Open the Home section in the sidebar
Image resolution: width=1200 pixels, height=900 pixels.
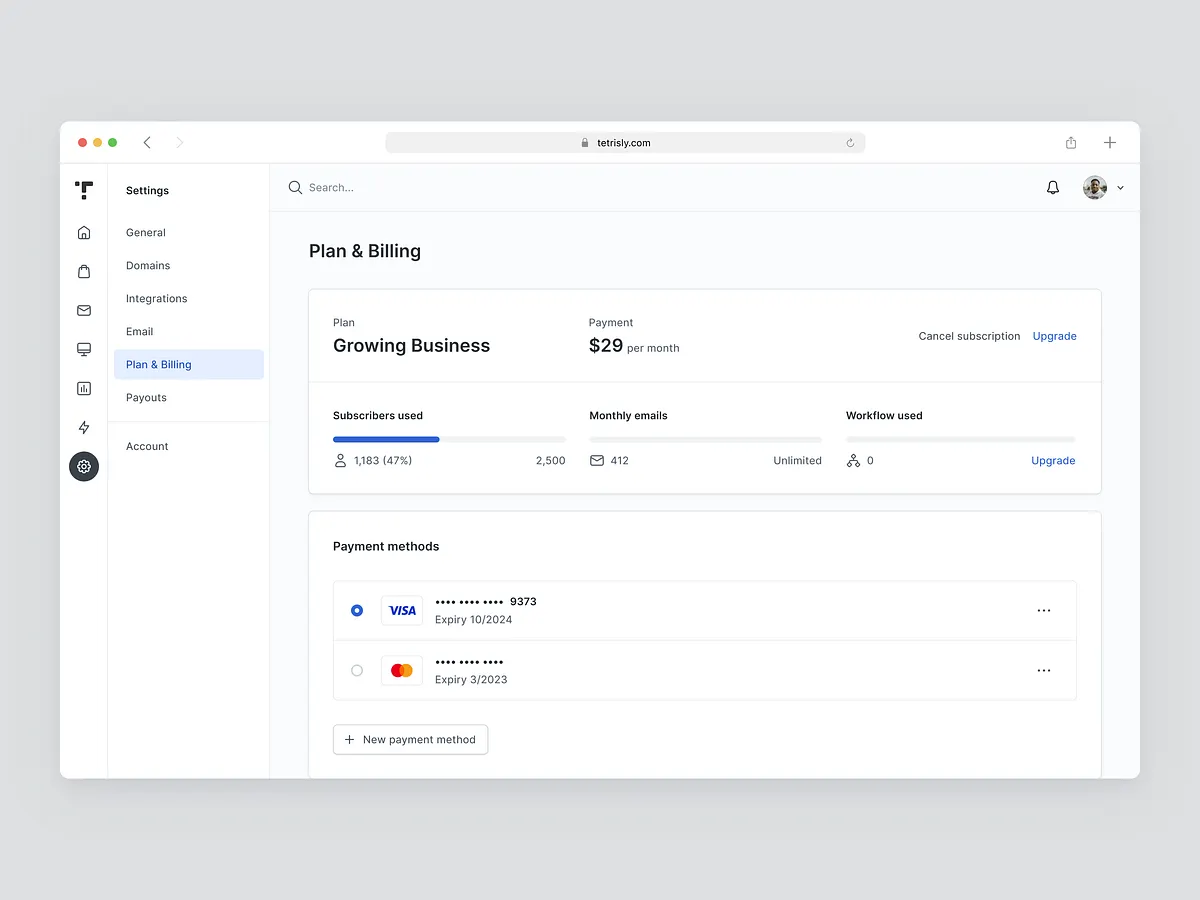(84, 232)
